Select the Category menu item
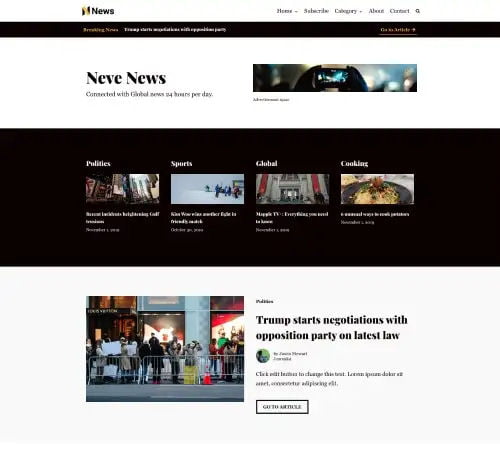500x450 pixels. [x=346, y=11]
